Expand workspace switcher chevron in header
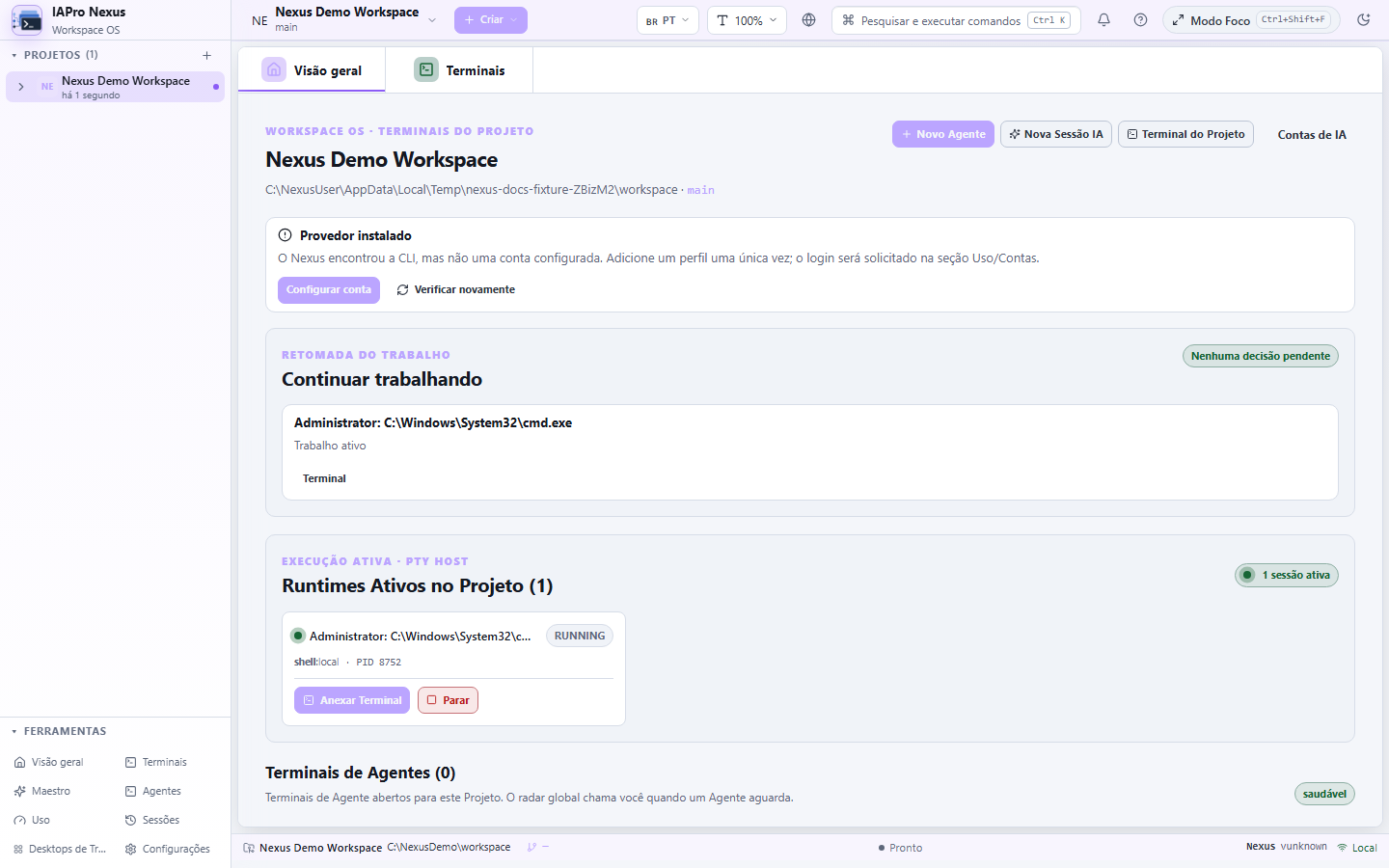Viewport: 1389px width, 868px height. click(x=432, y=20)
